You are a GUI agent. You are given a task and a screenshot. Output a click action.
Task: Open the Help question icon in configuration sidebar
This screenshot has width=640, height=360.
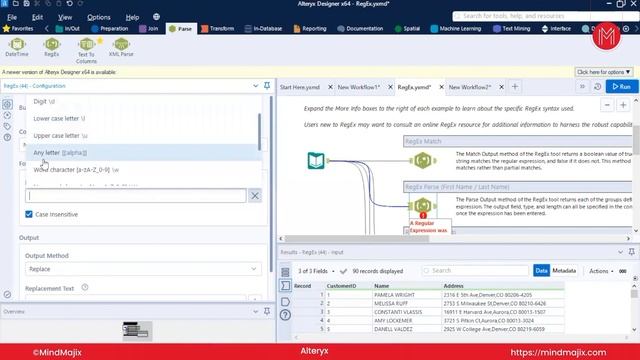pyautogui.click(x=7, y=138)
